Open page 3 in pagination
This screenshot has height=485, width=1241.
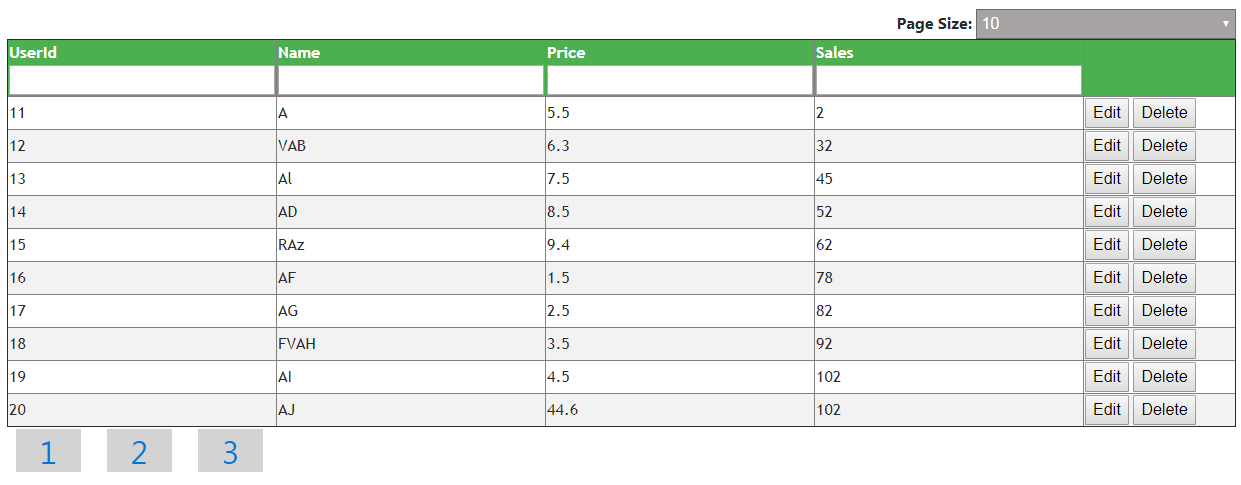tap(230, 451)
